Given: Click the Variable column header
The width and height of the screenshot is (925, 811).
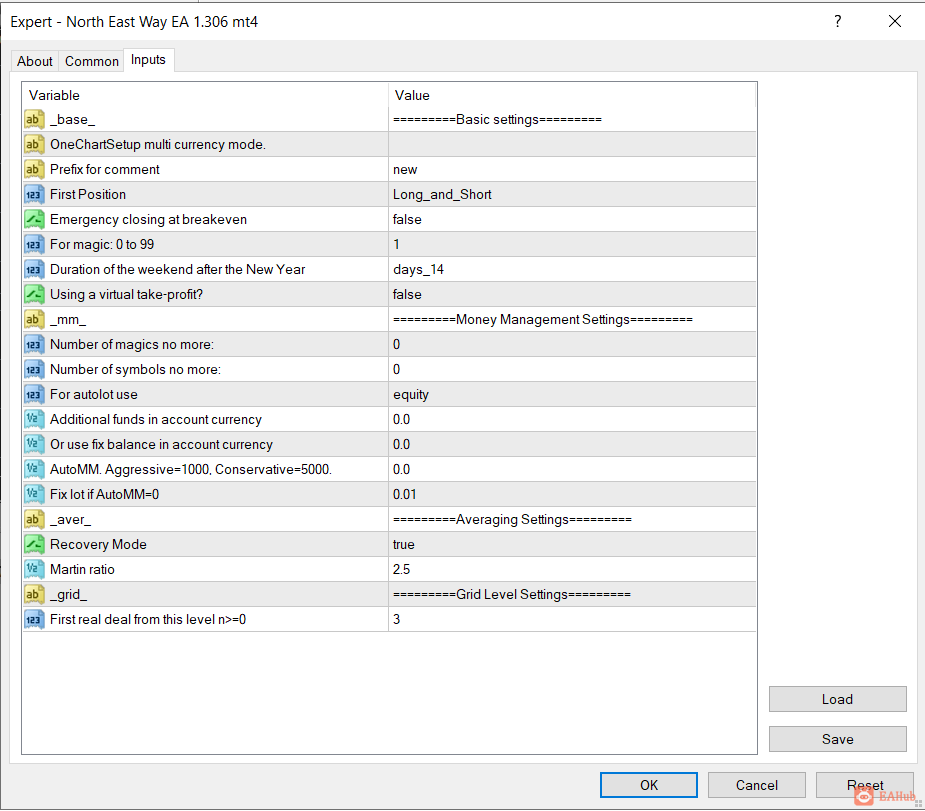Looking at the screenshot, I should point(205,95).
